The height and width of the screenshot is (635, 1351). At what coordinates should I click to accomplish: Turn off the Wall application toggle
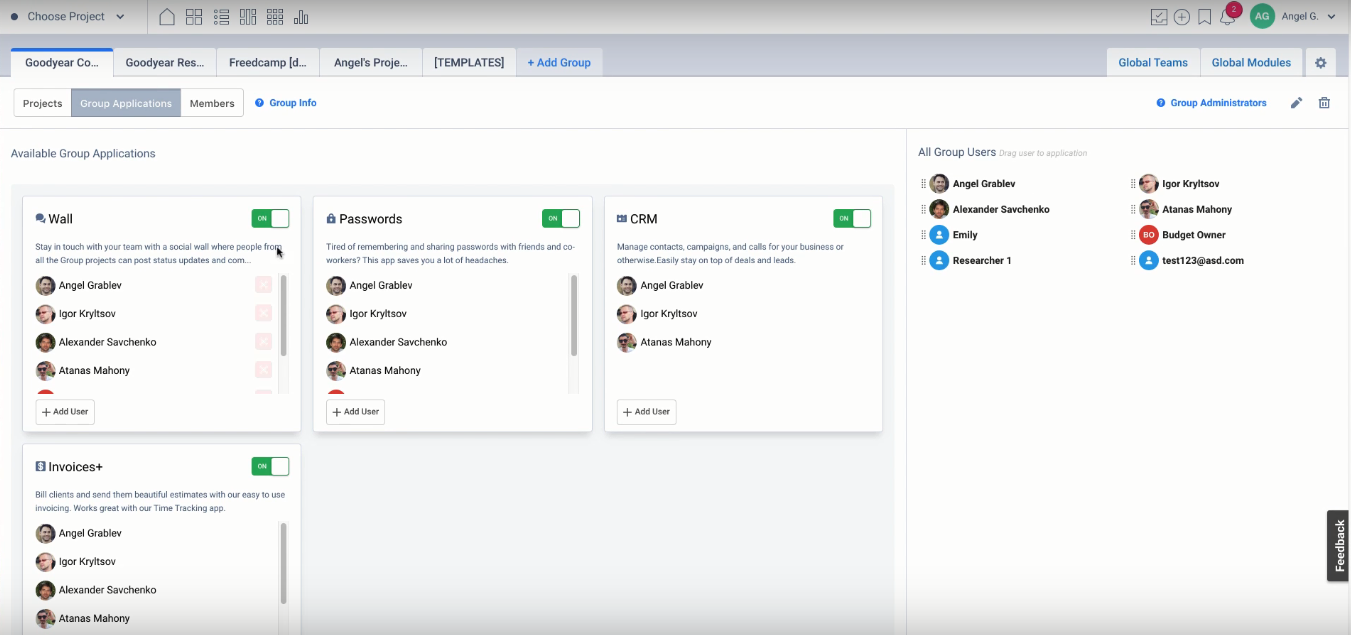pos(270,218)
